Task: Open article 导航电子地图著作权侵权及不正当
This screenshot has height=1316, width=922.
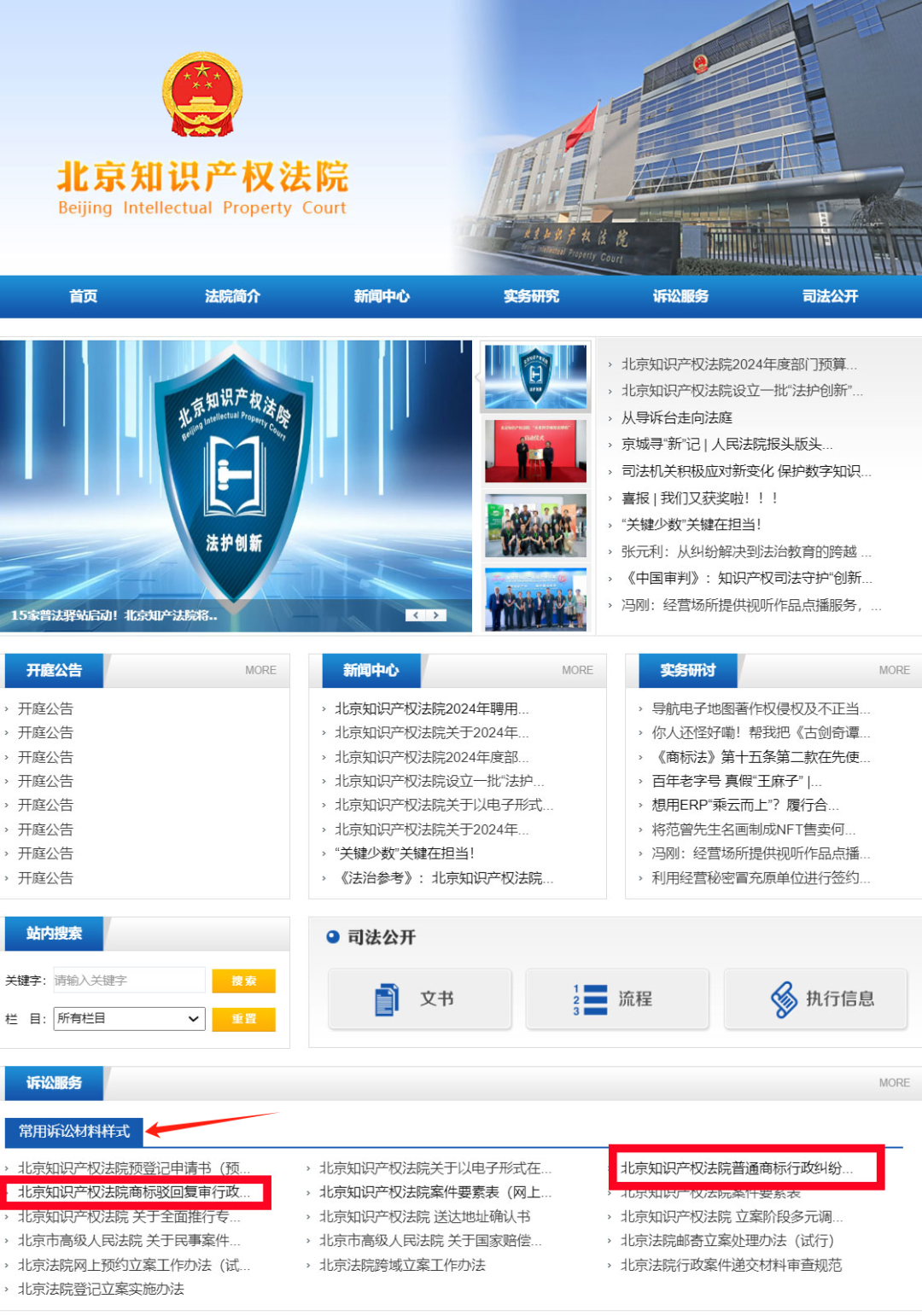Action: pos(761,708)
